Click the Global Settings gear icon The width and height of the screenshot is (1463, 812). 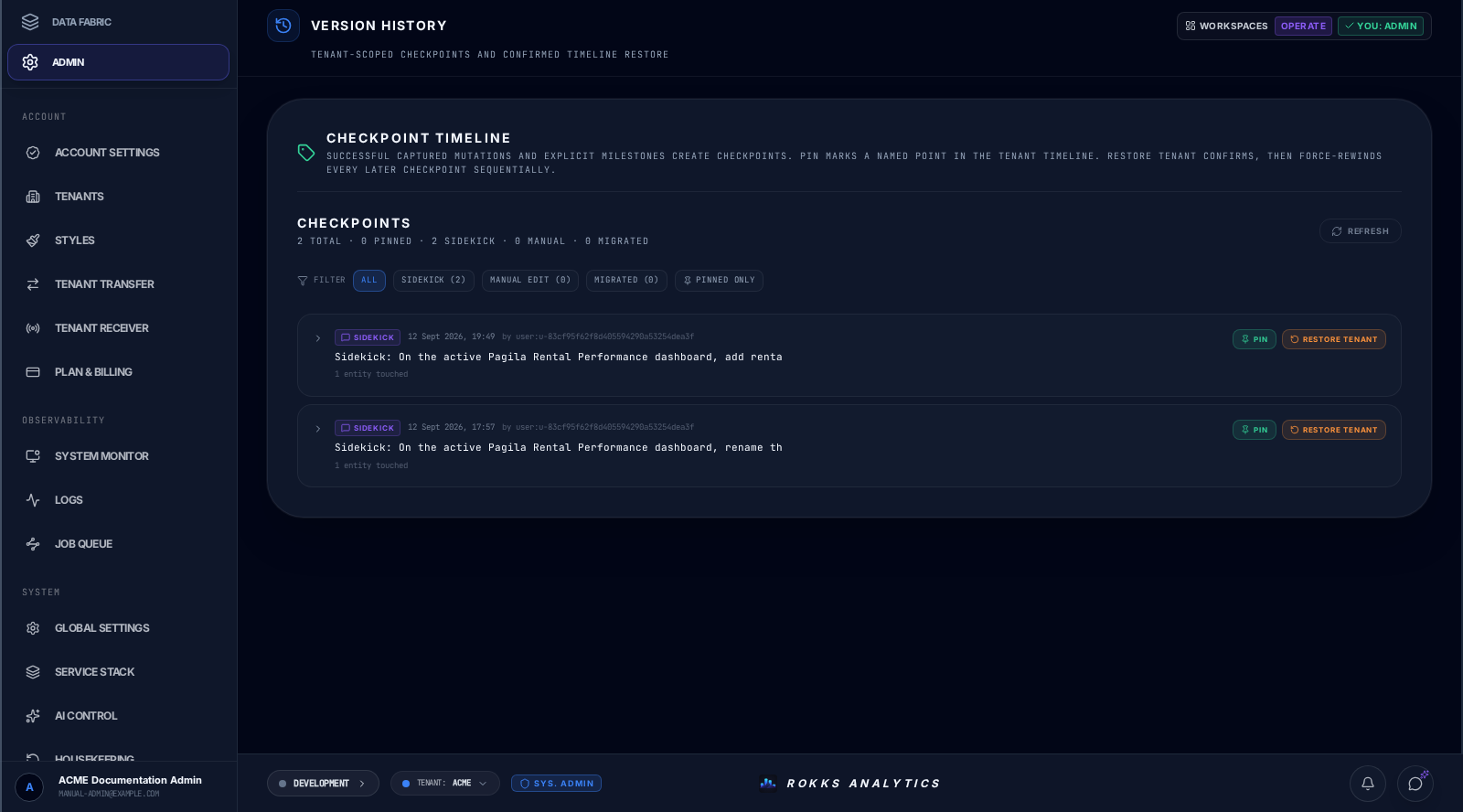click(x=33, y=628)
